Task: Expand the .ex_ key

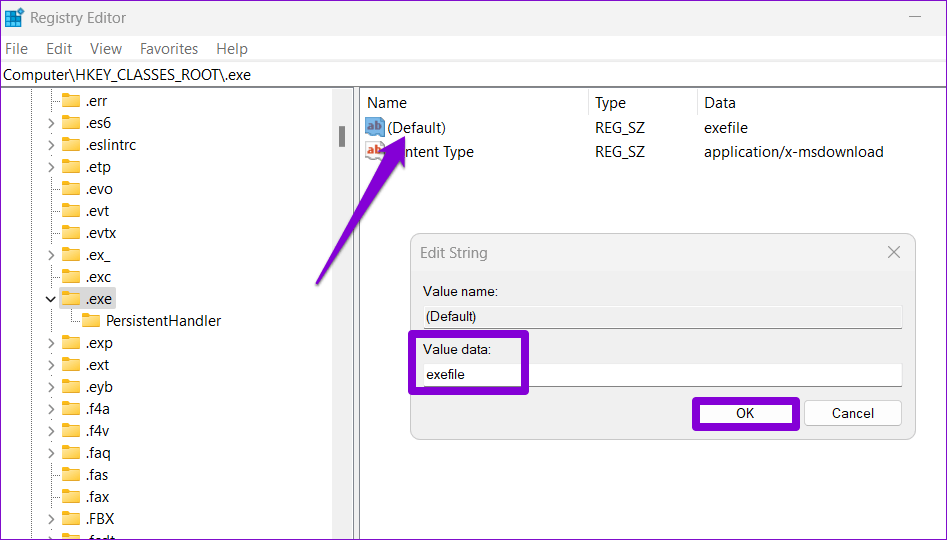Action: (51, 255)
